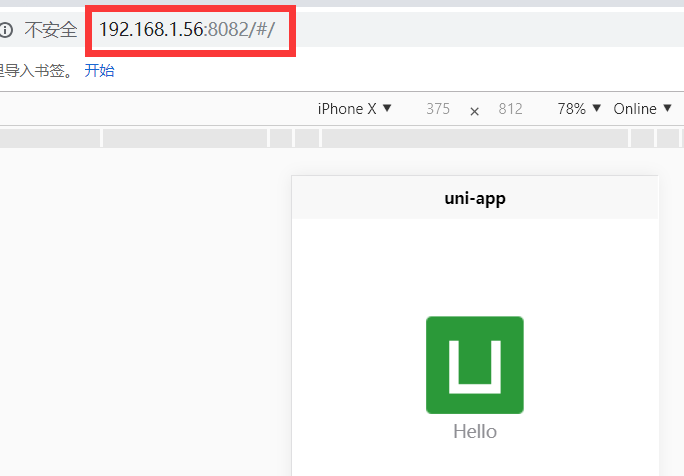Viewport: 684px width, 476px height.
Task: Focus the address bar showing 192.168.1.56:8082
Action: [x=187, y=30]
